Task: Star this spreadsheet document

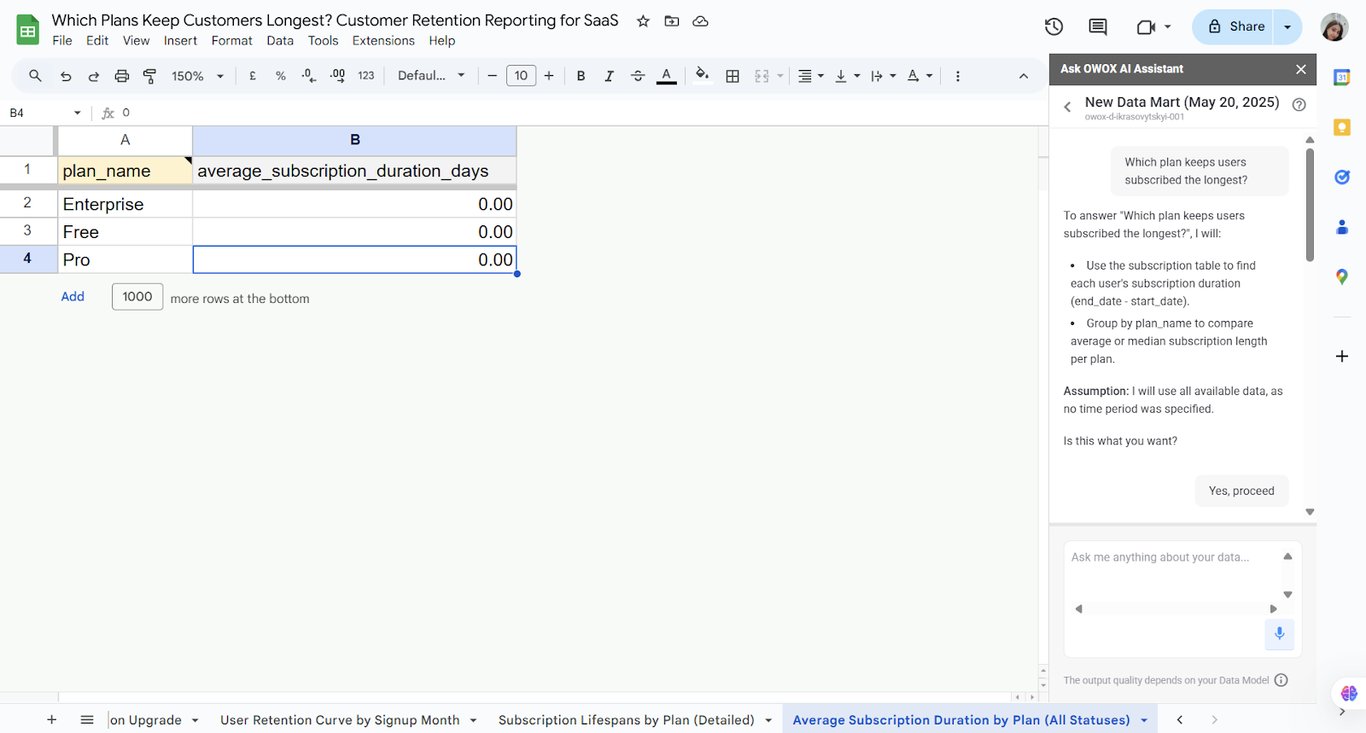Action: [x=643, y=21]
